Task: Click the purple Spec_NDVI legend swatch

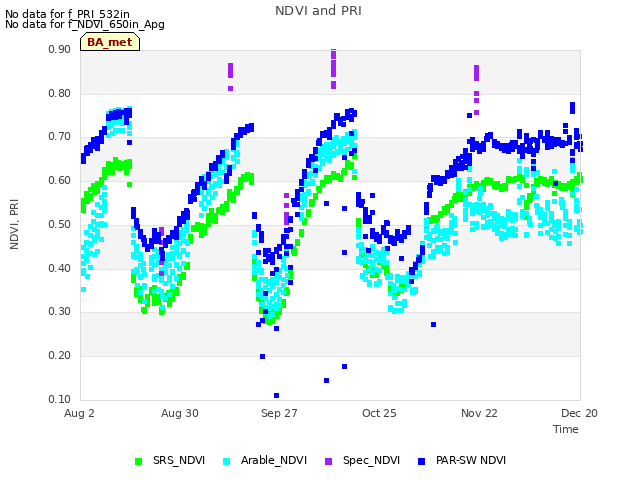Action: tap(329, 462)
